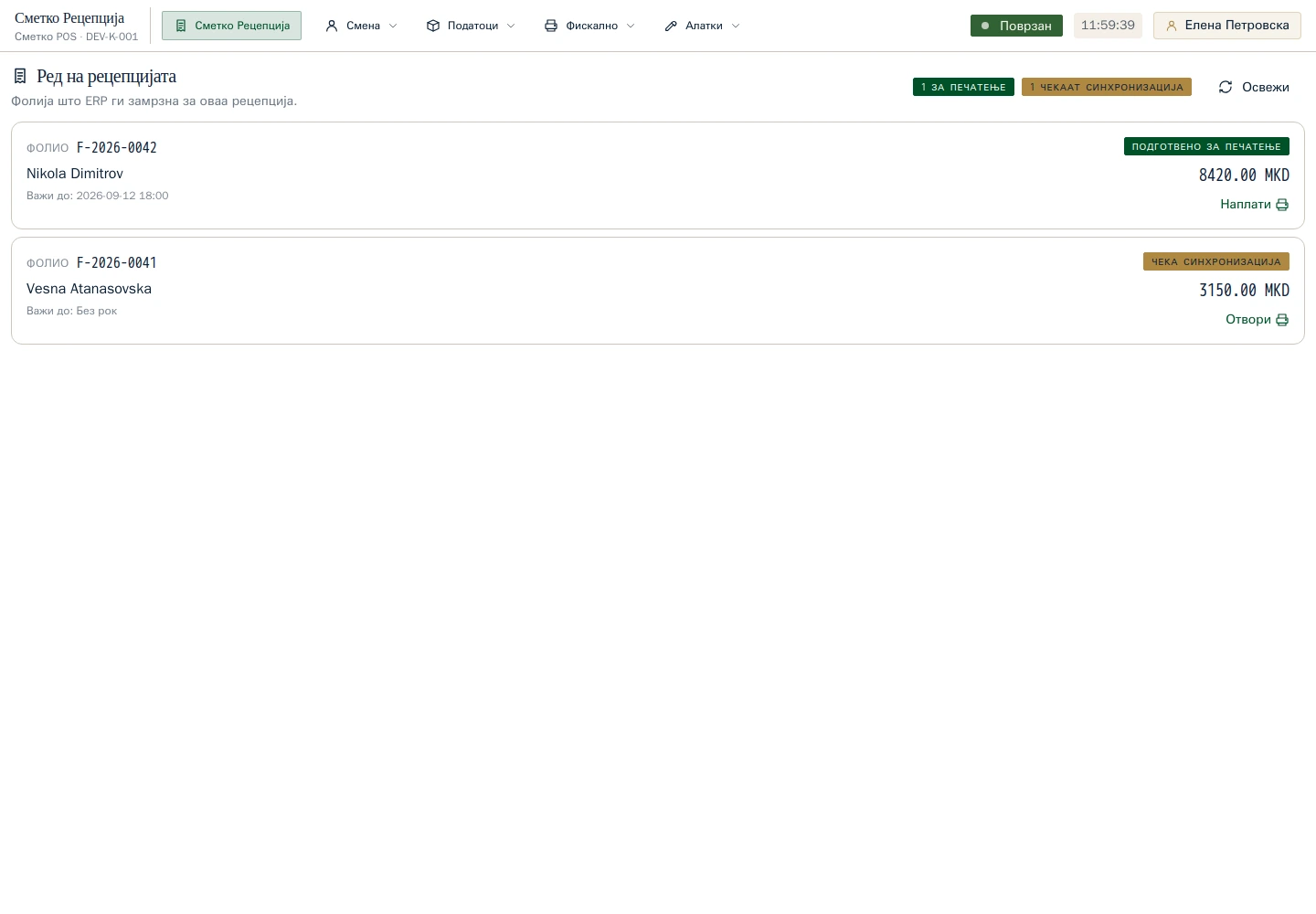The width and height of the screenshot is (1316, 914).
Task: Click the printer icon next to Наплати
Action: point(1282,205)
